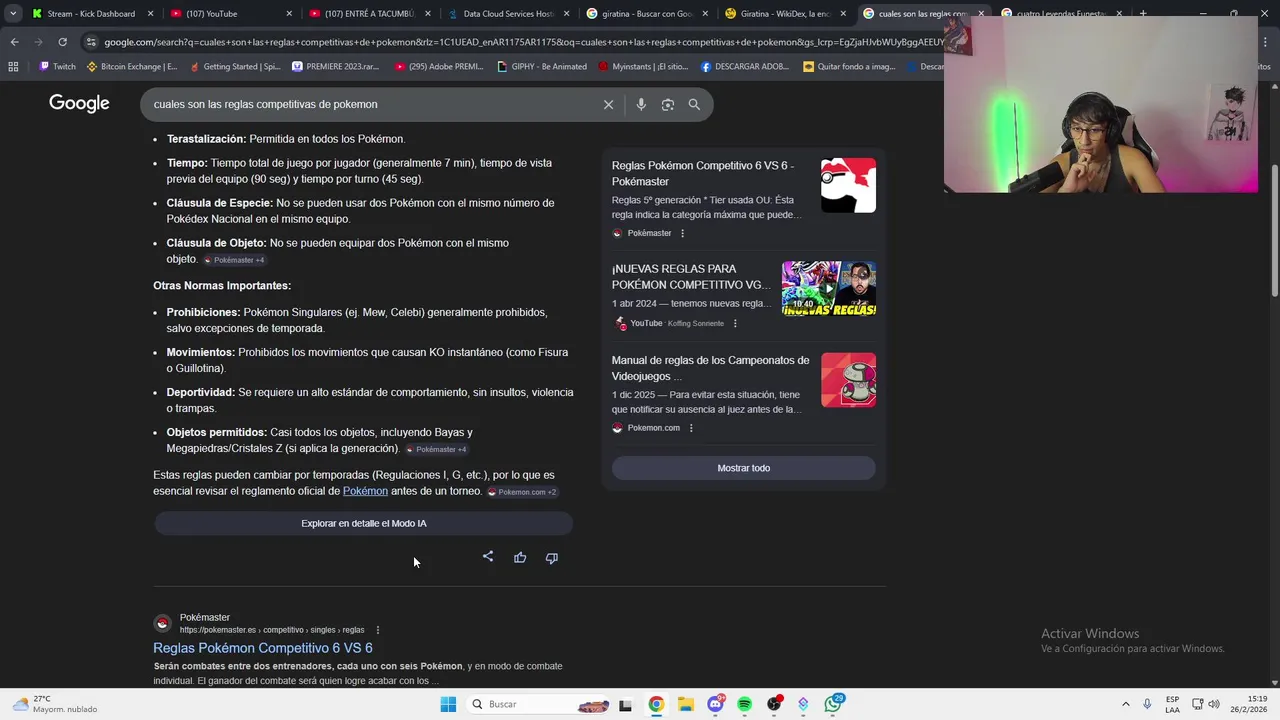Open OBS Studio from taskbar
This screenshot has height=720, width=1280.
774,704
